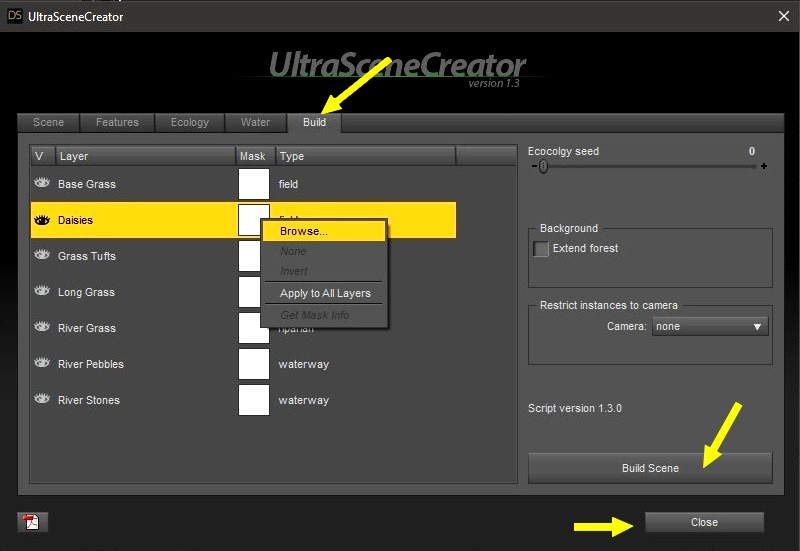Select the River Pebbles layer name
The width and height of the screenshot is (800, 551).
click(91, 364)
